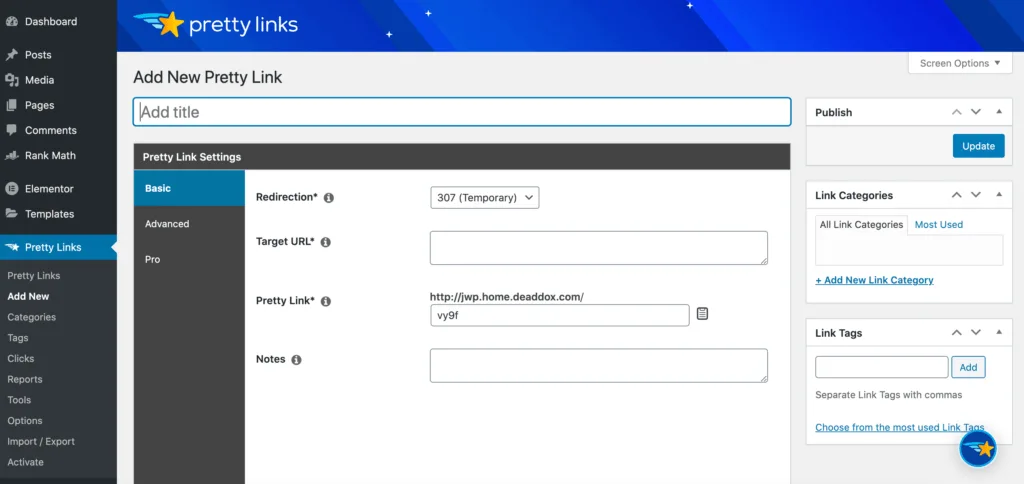Click the Pretty Links logo in header
Image resolution: width=1024 pixels, height=484 pixels.
click(215, 24)
